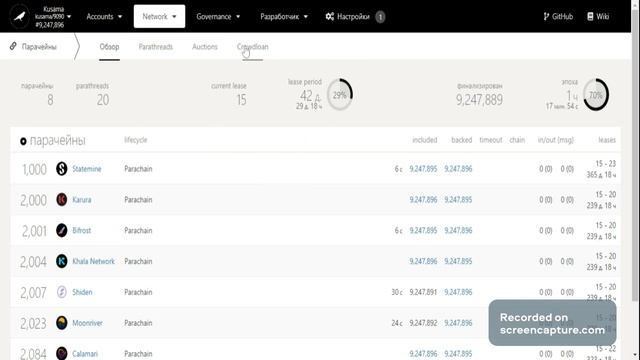Open the Shiden parachain link
This screenshot has width=640, height=360.
tap(82, 292)
